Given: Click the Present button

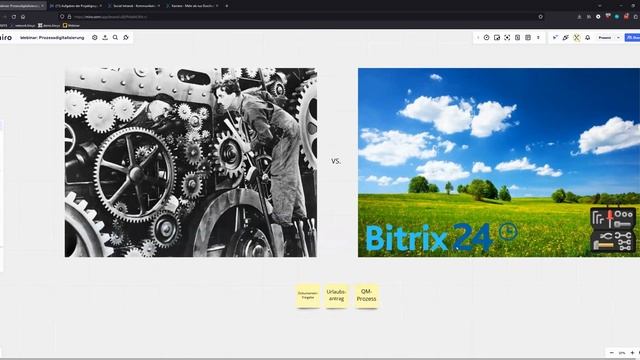Looking at the screenshot, I should pos(605,38).
